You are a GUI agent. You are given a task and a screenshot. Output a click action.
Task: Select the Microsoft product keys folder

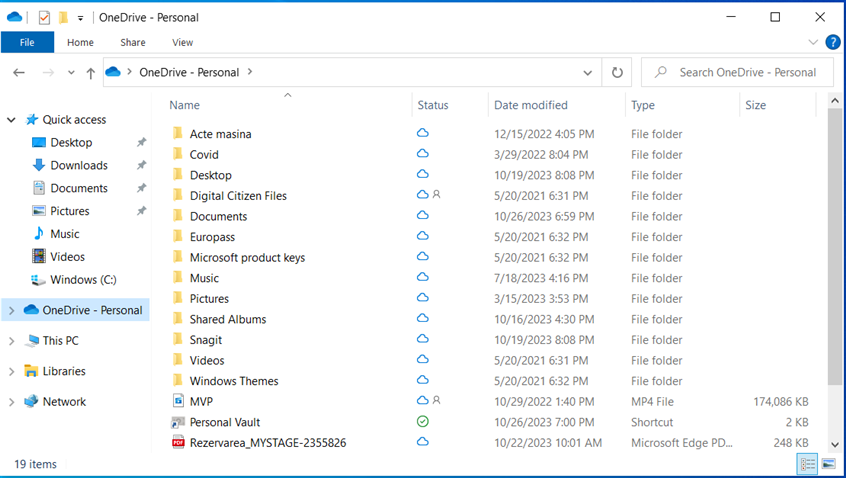point(247,258)
